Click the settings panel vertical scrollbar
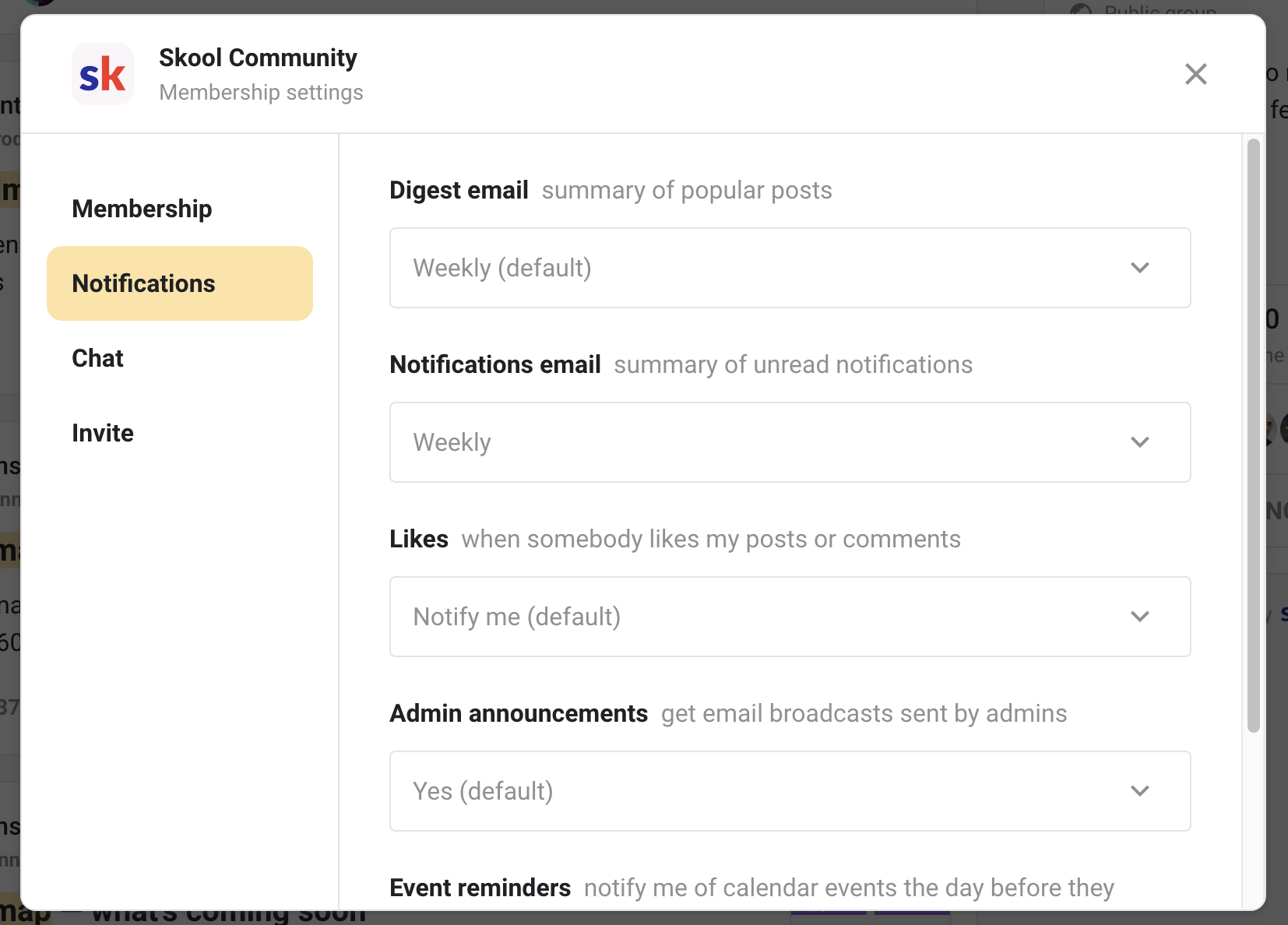 pyautogui.click(x=1253, y=436)
